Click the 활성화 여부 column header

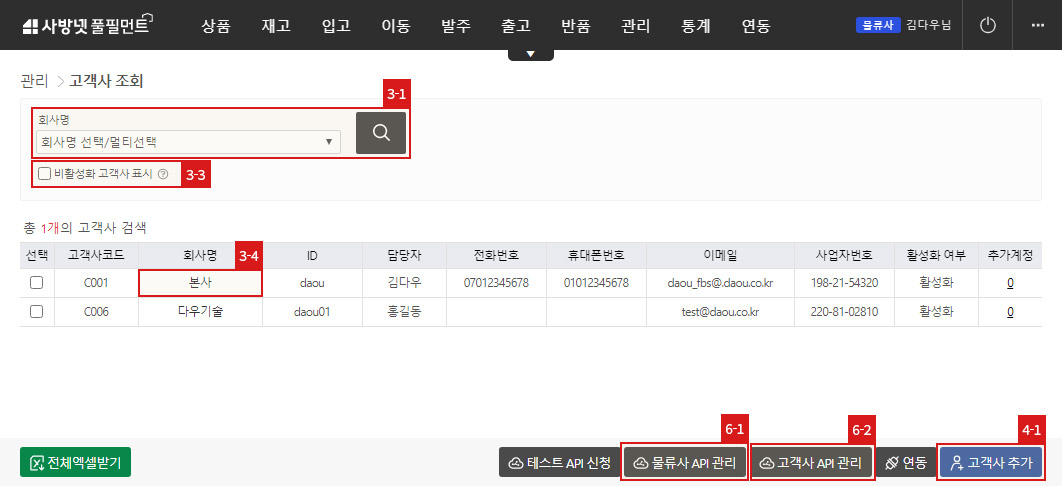[936, 256]
